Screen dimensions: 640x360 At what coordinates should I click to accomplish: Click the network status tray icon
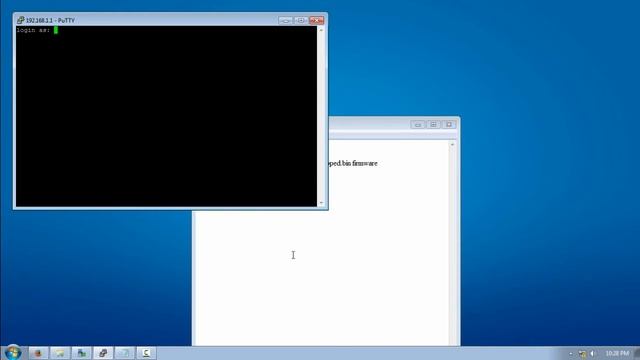[x=582, y=353]
